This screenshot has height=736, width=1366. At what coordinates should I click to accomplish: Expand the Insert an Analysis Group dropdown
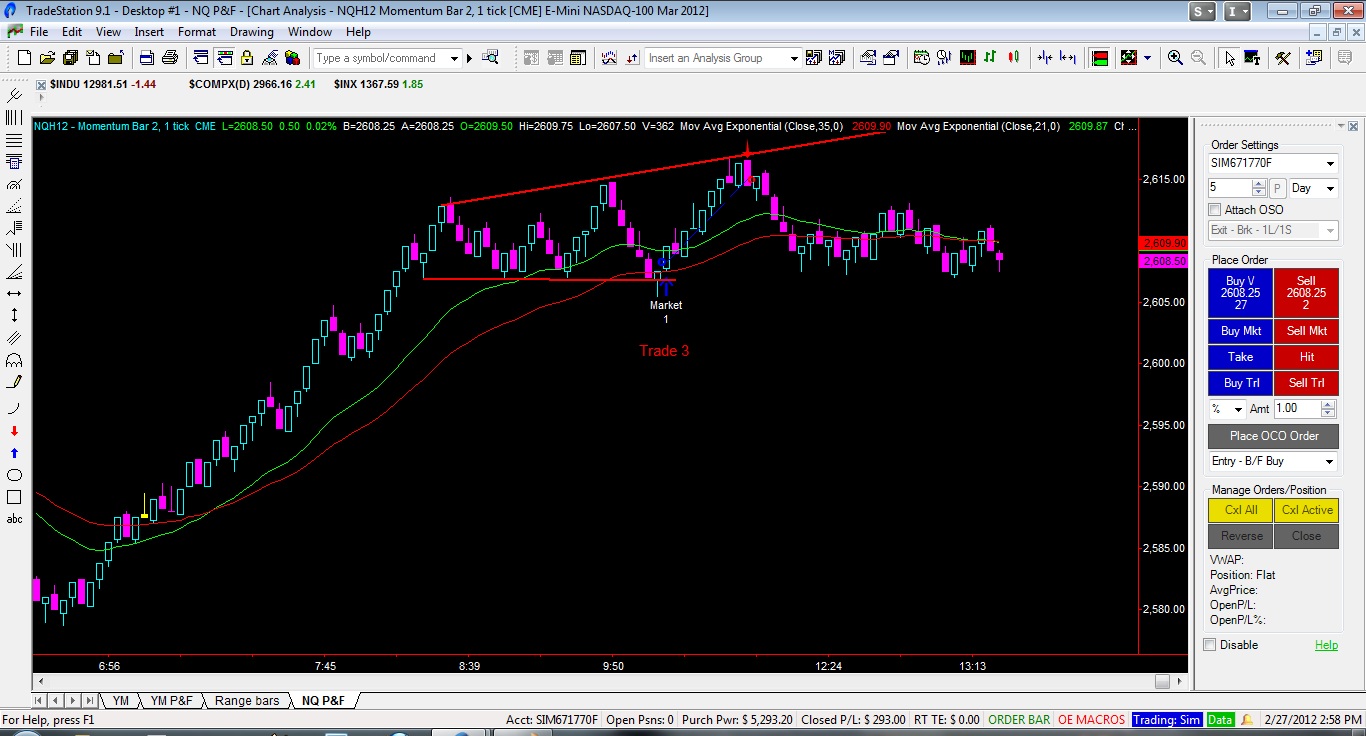(x=794, y=58)
